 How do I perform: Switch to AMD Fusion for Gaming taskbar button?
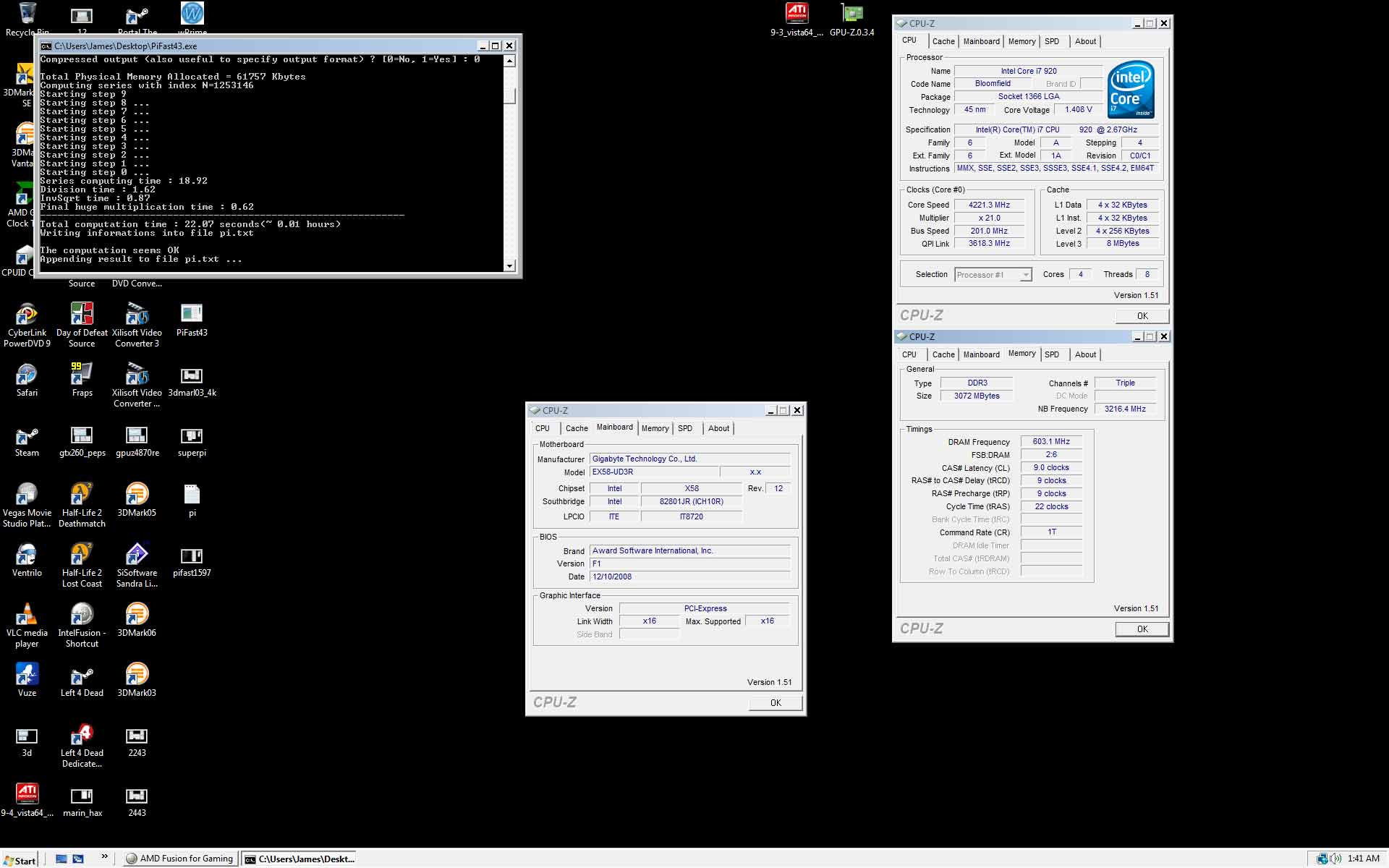click(179, 859)
